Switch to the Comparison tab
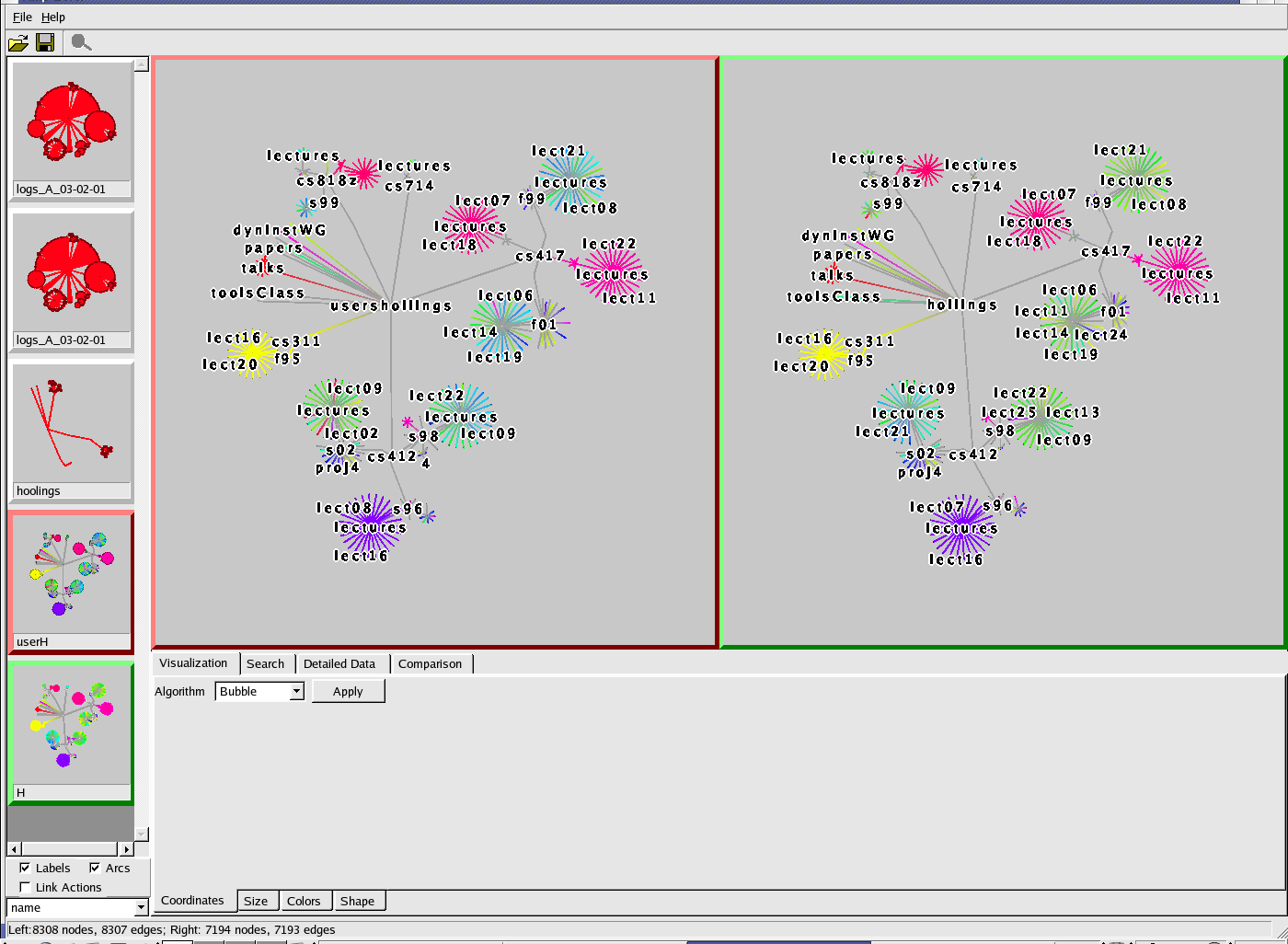This screenshot has height=944, width=1288. [x=430, y=663]
